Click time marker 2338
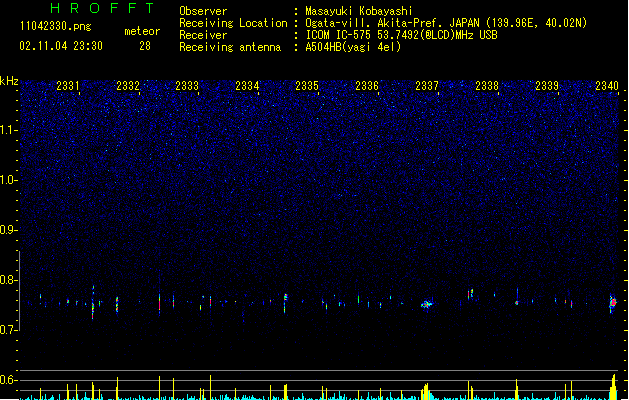This screenshot has width=629, height=400. tap(487, 86)
